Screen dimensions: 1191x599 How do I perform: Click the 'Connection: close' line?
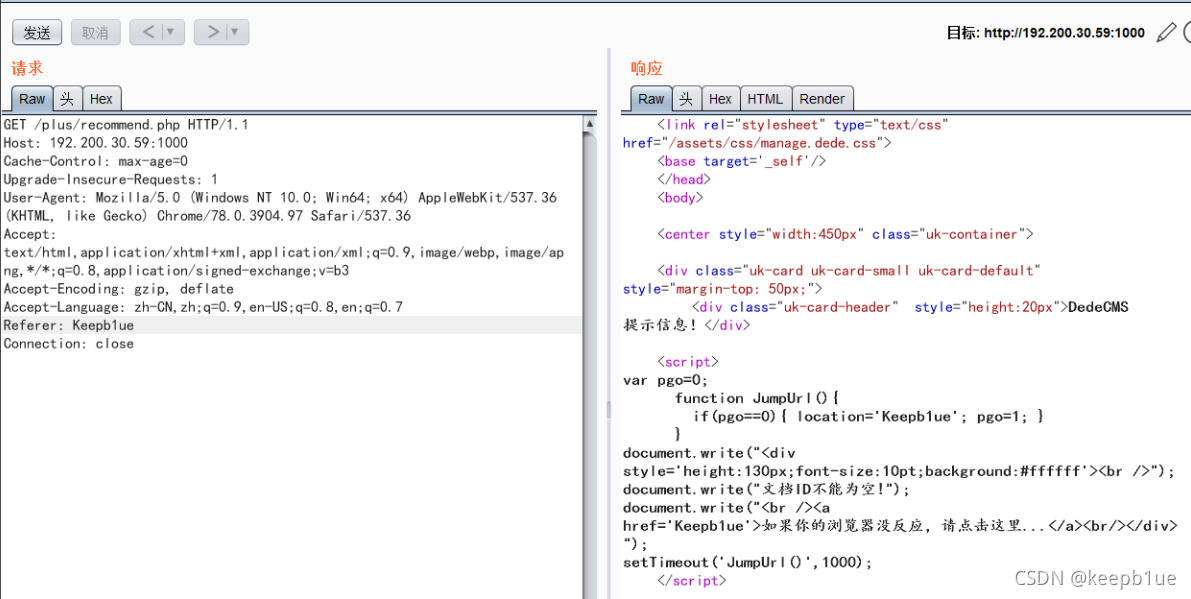[x=68, y=343]
